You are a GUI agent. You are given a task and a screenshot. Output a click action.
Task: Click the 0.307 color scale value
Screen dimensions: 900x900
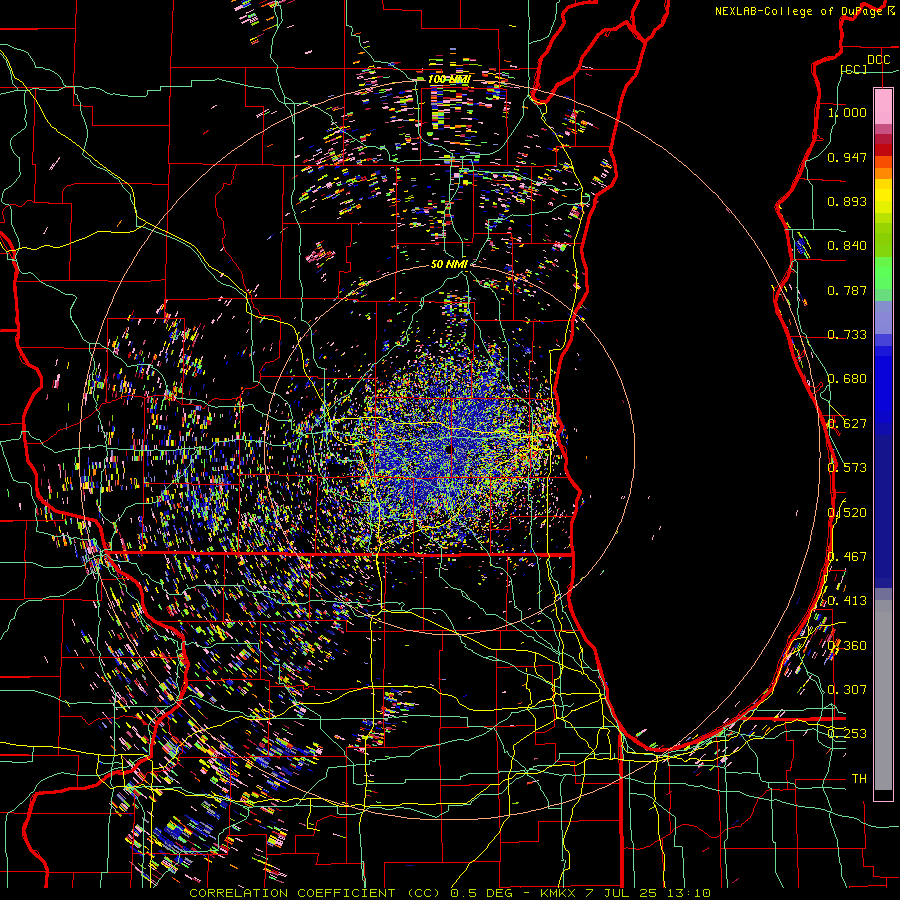tap(847, 689)
